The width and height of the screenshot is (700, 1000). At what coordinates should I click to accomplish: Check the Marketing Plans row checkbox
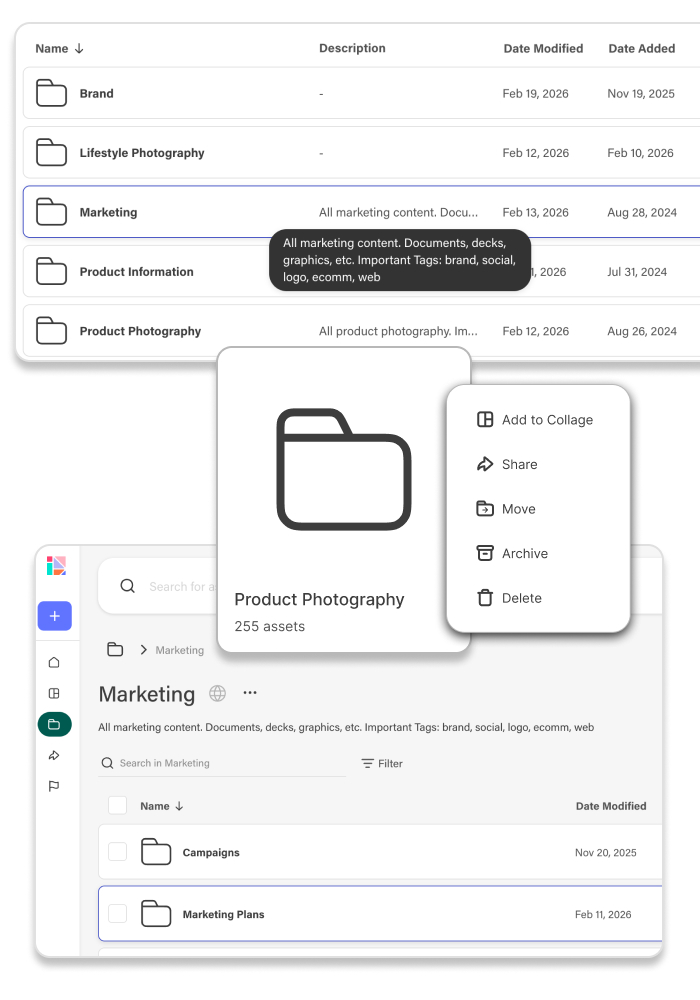(117, 913)
